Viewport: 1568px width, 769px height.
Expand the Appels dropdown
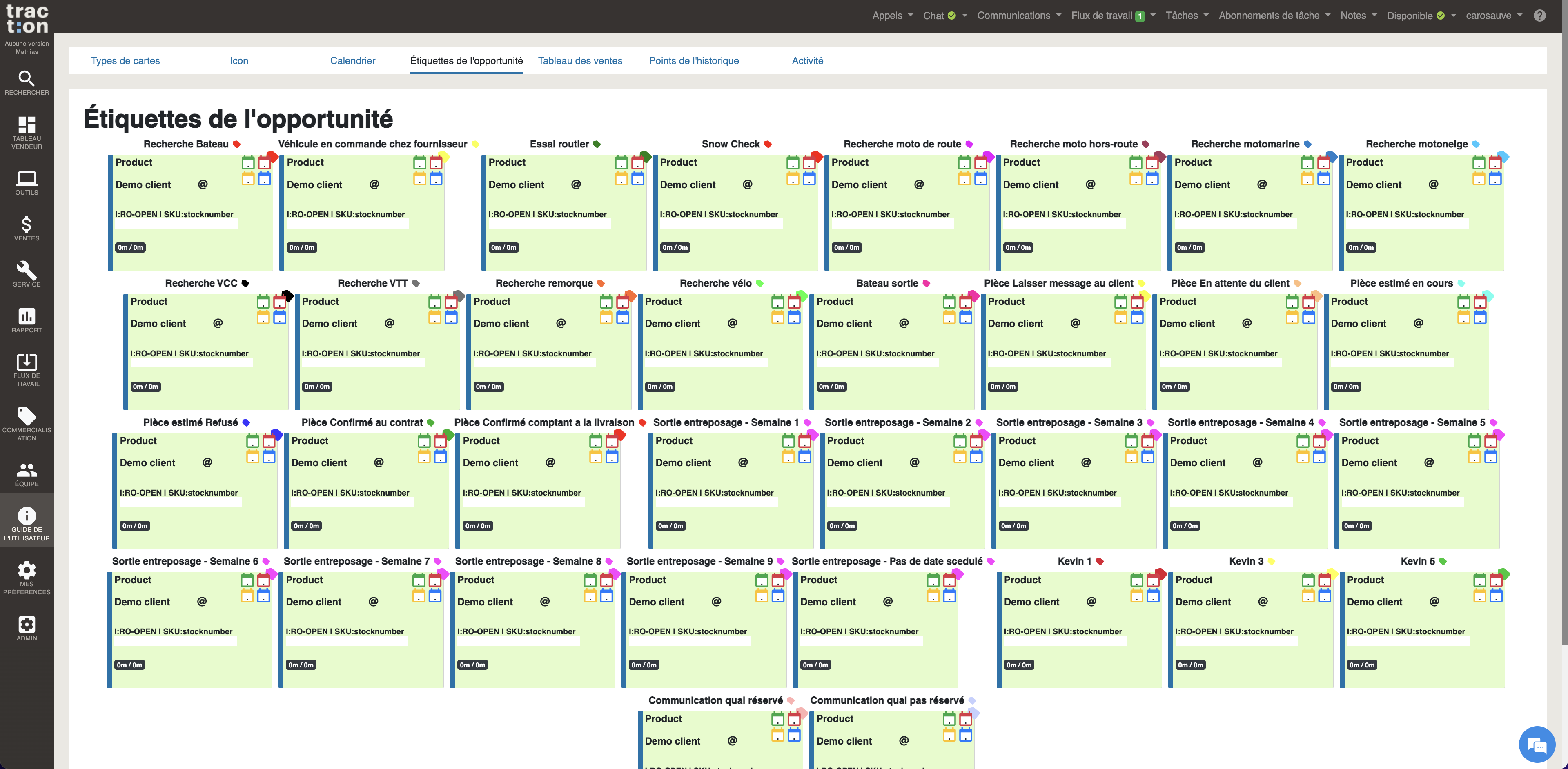[892, 16]
